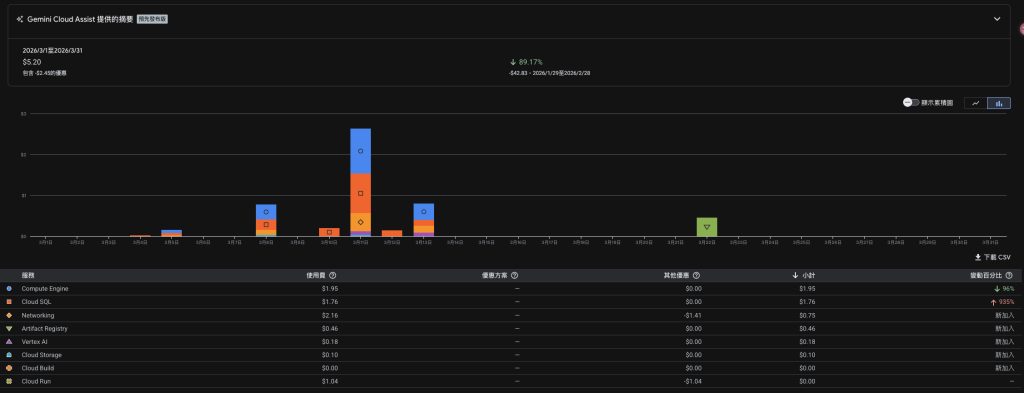Select the Compute Engine service name
Image resolution: width=1024 pixels, height=393 pixels.
(x=45, y=289)
